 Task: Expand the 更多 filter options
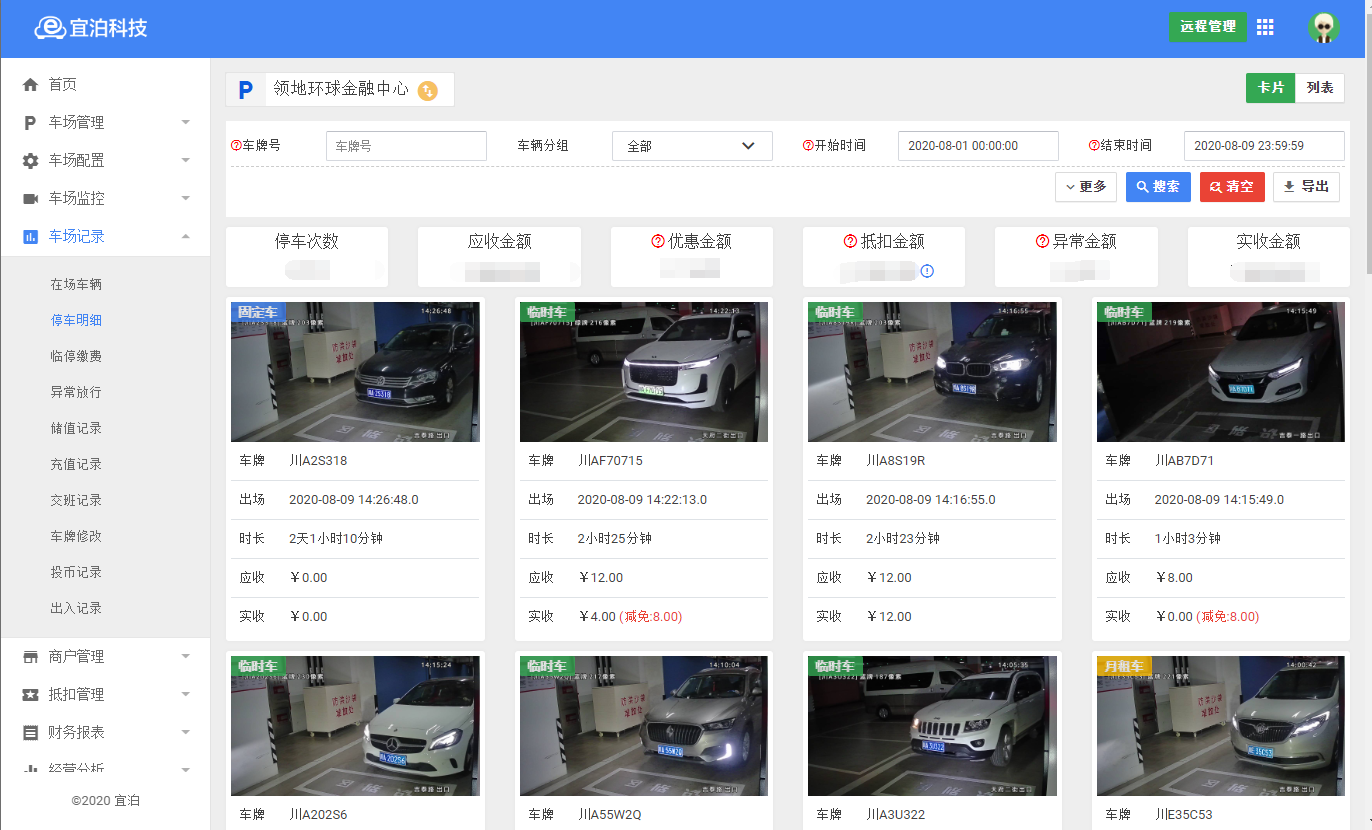[x=1086, y=187]
